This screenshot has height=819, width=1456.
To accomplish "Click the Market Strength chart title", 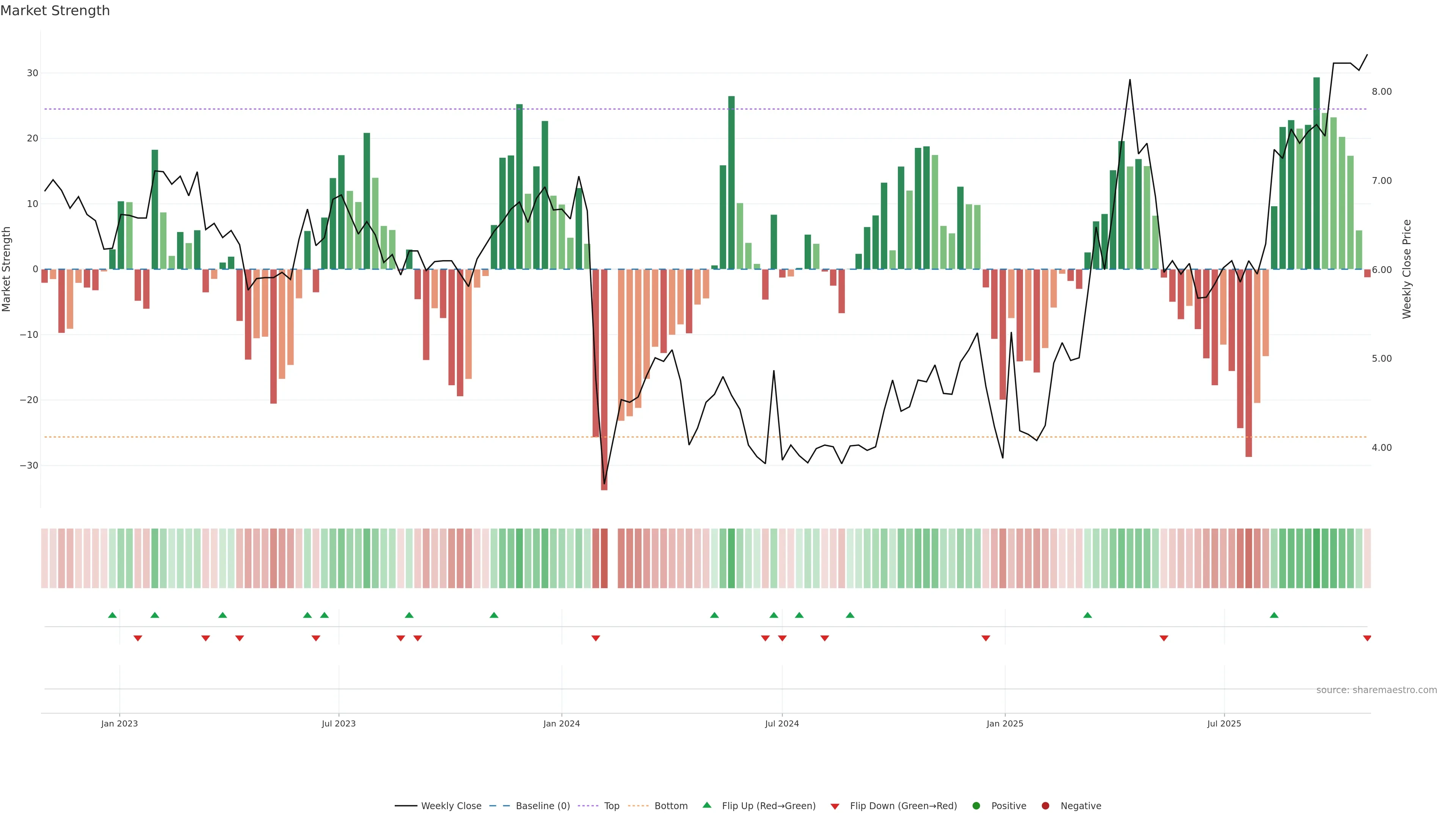I will (55, 11).
